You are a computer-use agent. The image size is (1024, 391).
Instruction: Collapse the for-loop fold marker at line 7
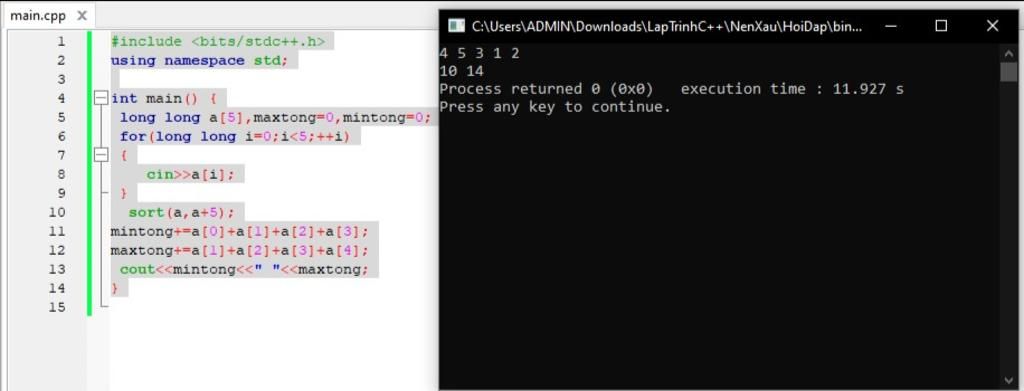(x=101, y=155)
